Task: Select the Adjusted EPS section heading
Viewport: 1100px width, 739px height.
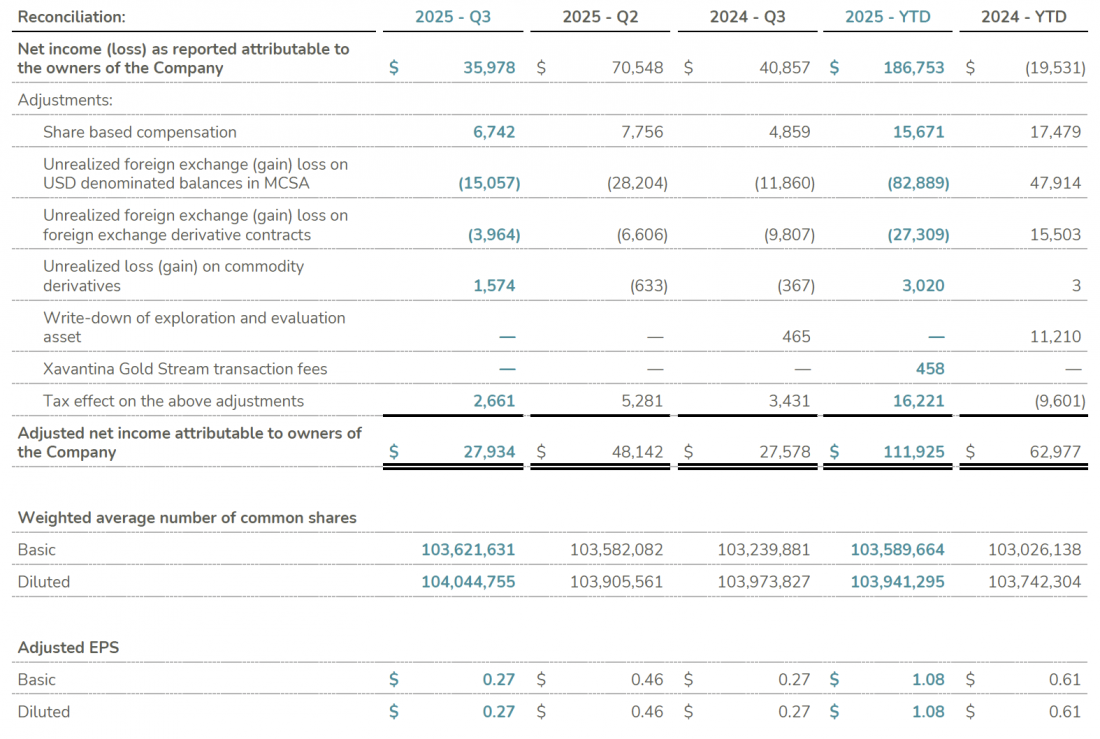Action: pyautogui.click(x=68, y=648)
